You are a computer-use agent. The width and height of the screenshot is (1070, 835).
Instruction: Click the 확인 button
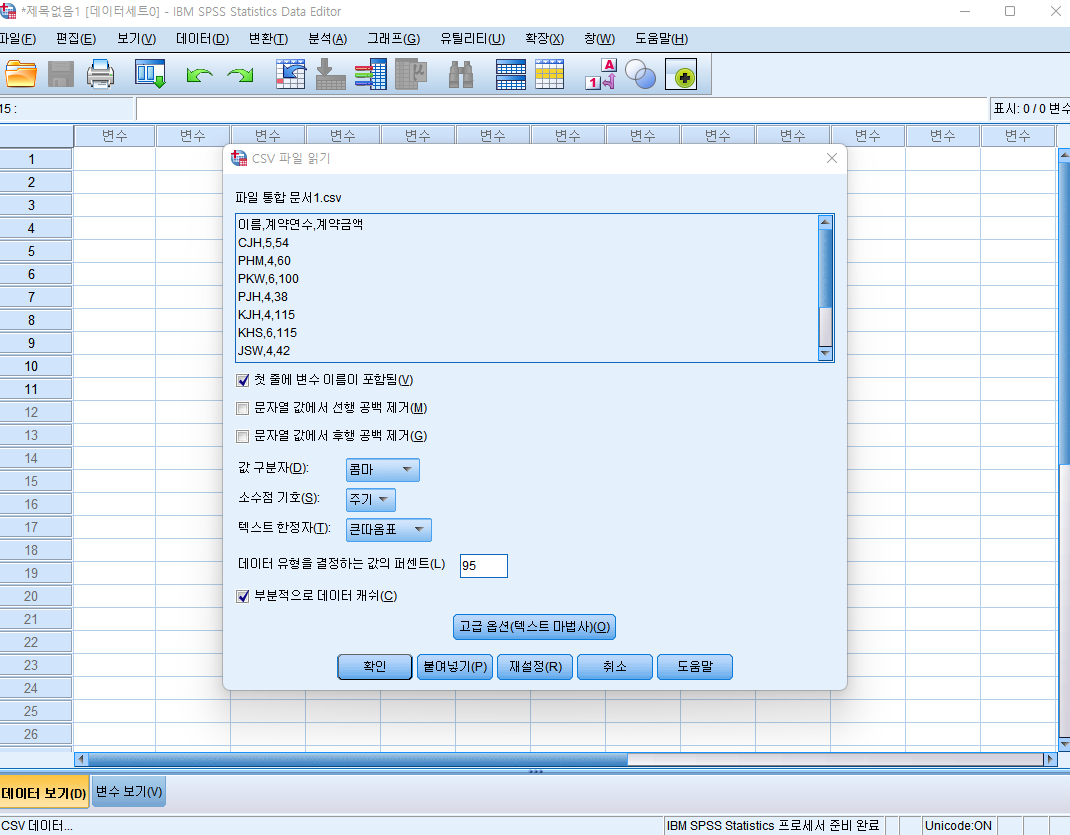pyautogui.click(x=375, y=666)
